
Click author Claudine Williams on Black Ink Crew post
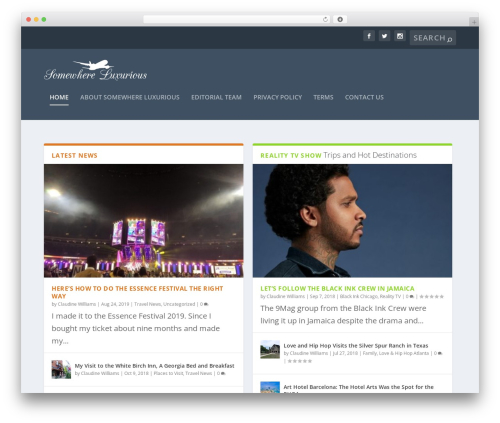[286, 296]
